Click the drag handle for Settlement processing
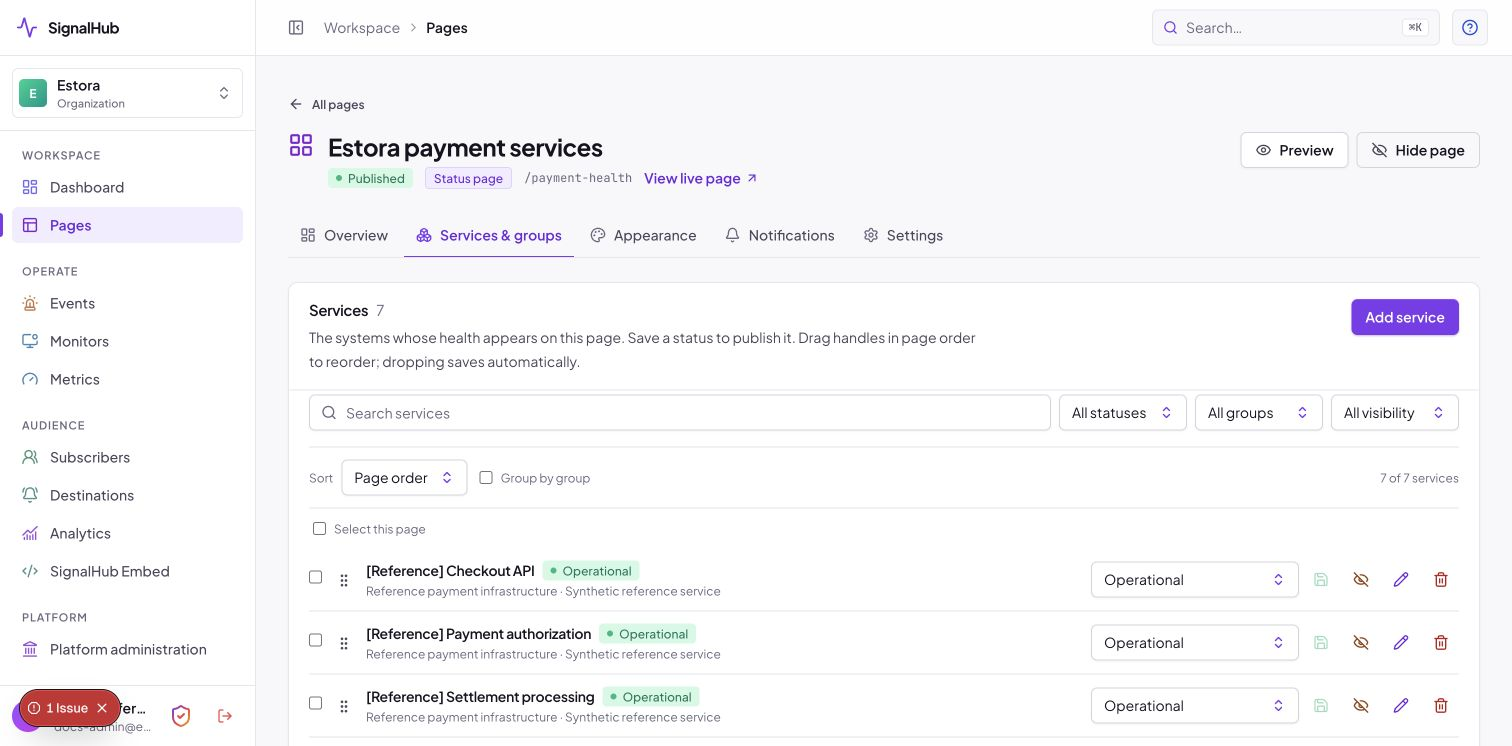The image size is (1512, 746). (x=344, y=706)
